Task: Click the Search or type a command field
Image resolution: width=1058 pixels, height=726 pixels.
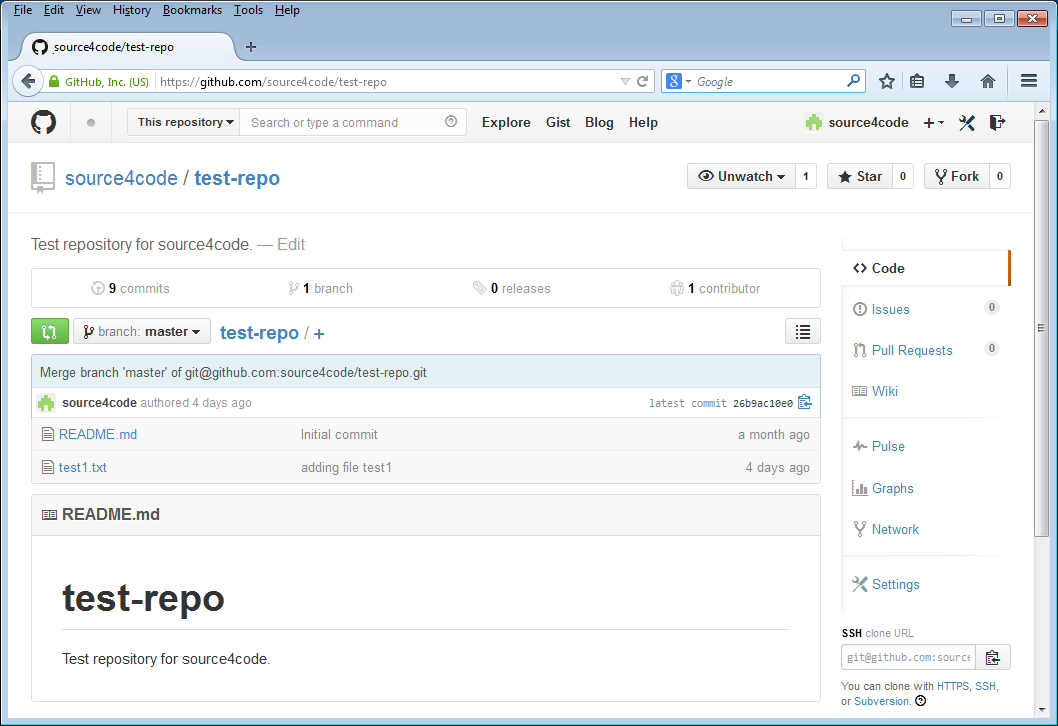Action: pyautogui.click(x=353, y=122)
